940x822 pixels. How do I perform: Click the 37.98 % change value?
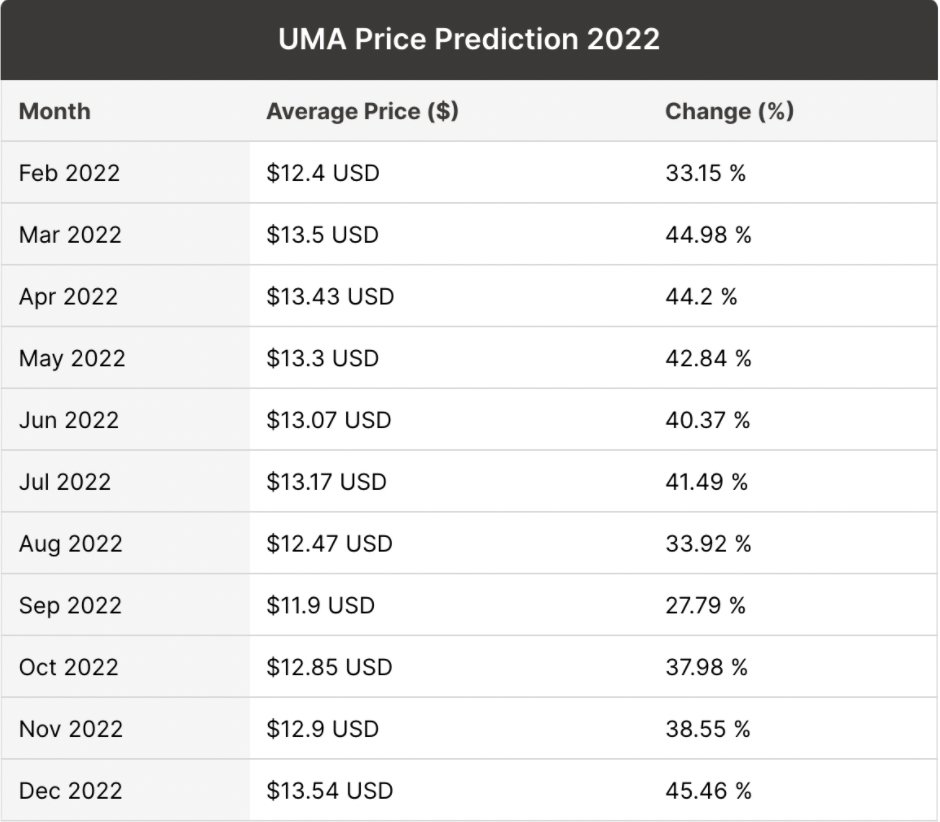[707, 668]
